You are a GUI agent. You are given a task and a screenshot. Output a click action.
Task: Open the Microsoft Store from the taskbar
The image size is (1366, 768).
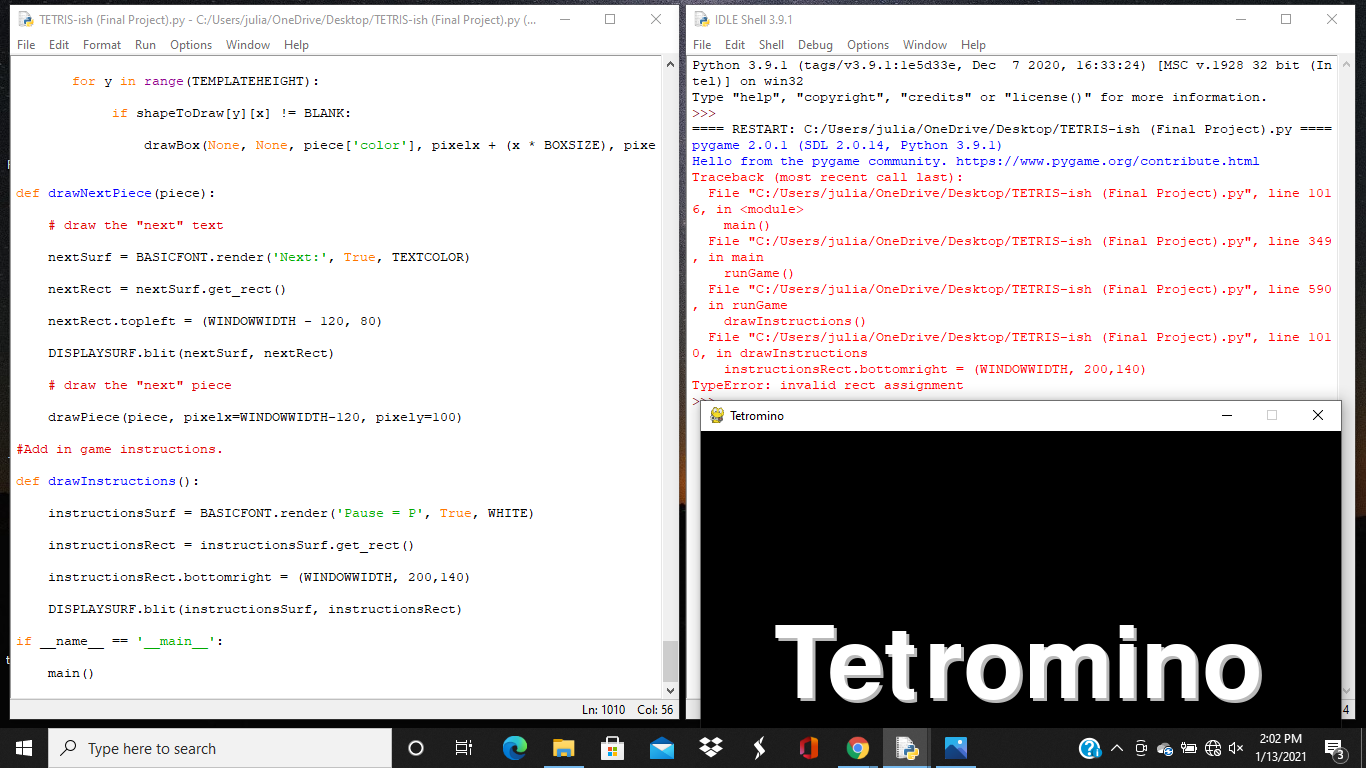click(612, 748)
